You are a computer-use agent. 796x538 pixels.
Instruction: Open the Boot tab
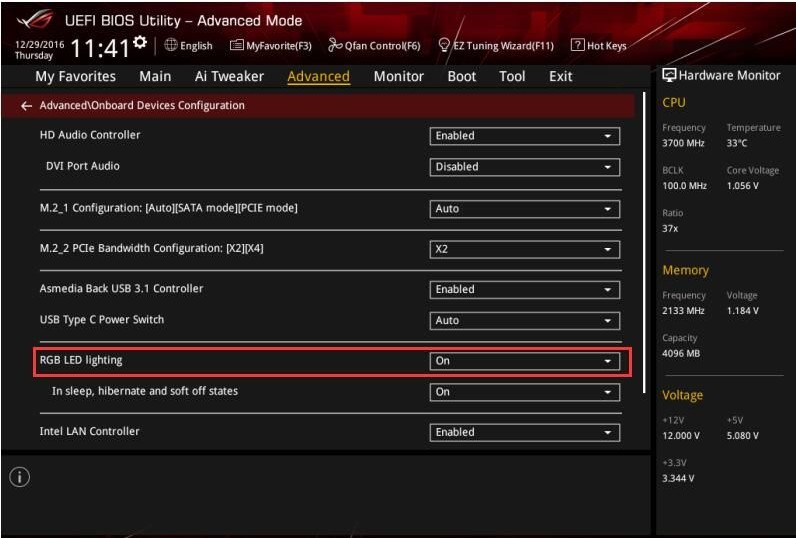click(x=461, y=76)
